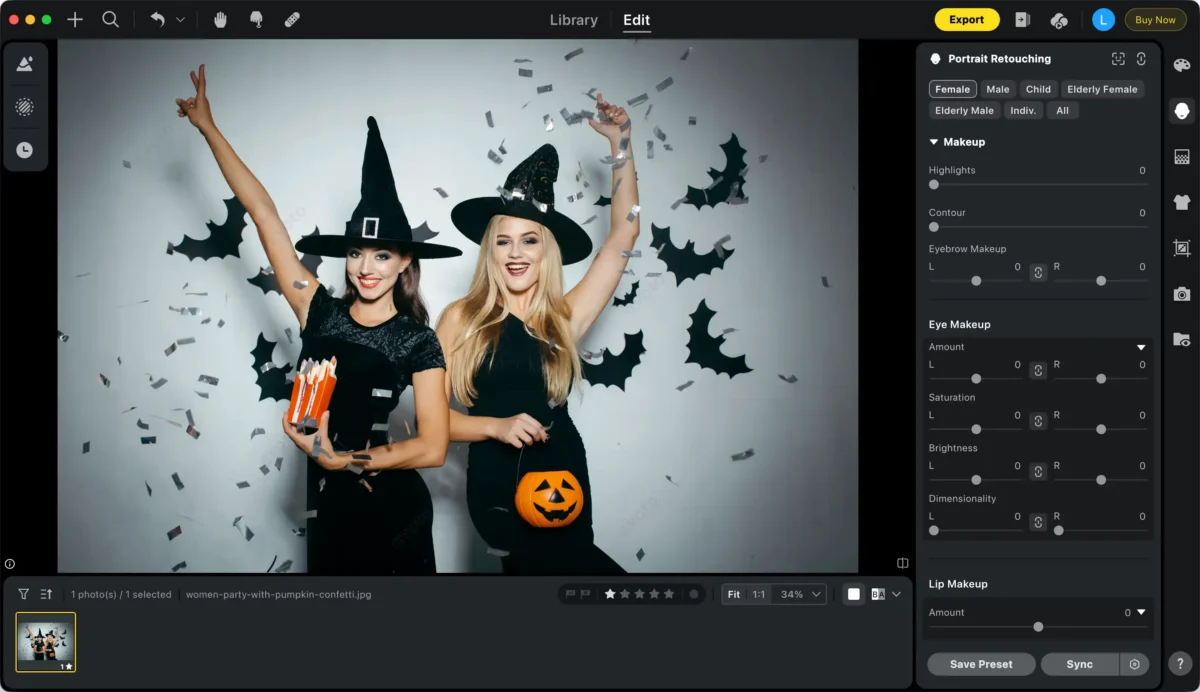Viewport: 1200px width, 692px height.
Task: Select the Indiv. category chip
Action: (x=1023, y=110)
